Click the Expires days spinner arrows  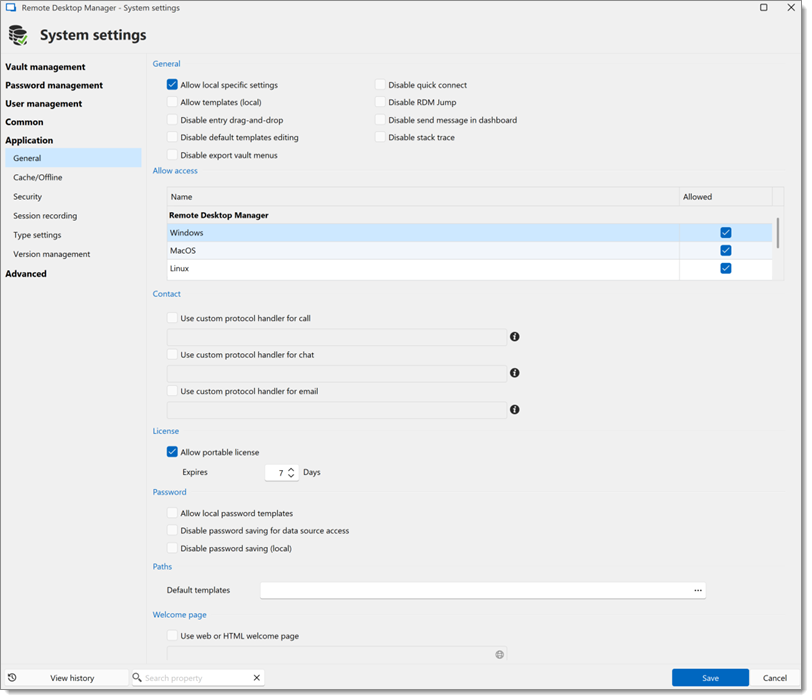(291, 472)
